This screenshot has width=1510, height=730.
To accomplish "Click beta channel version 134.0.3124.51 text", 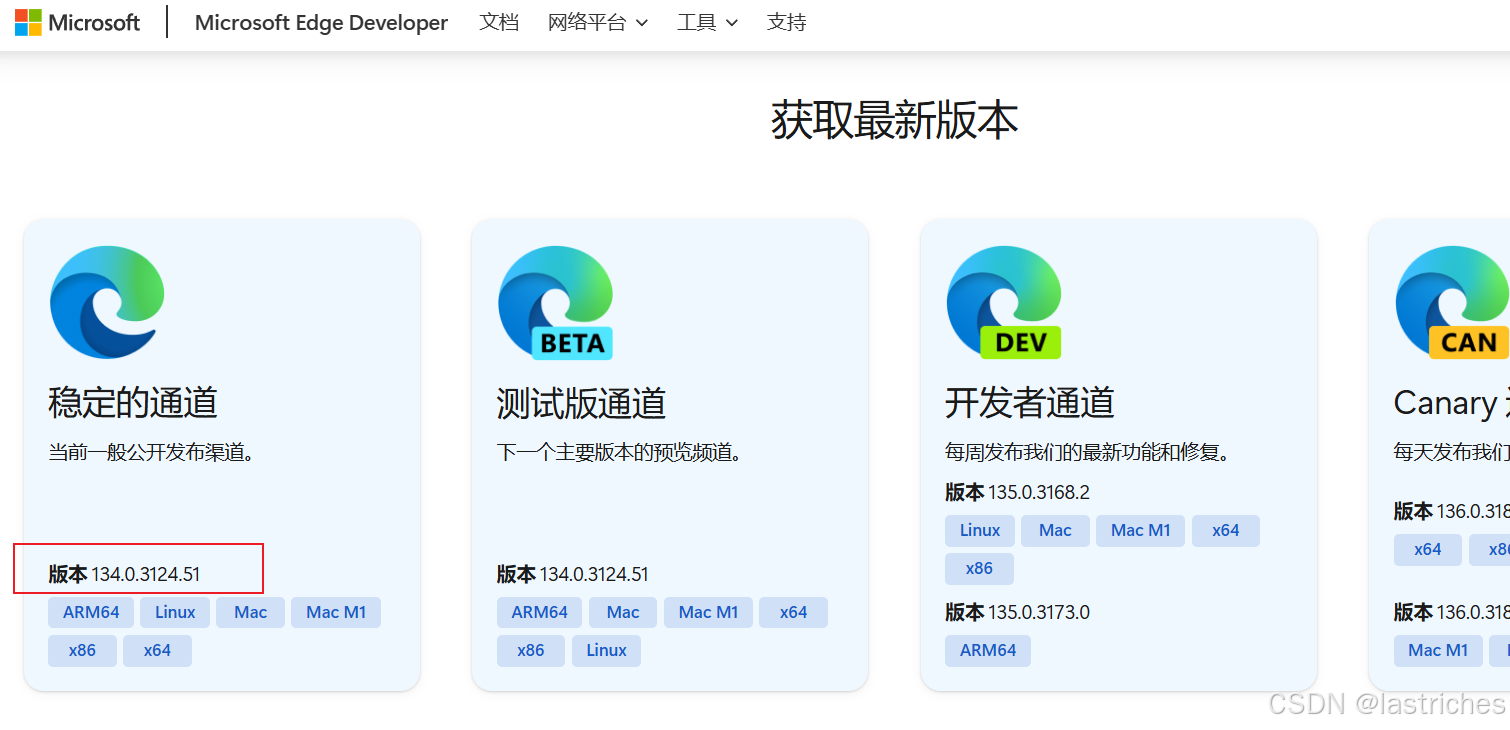I will [x=573, y=574].
